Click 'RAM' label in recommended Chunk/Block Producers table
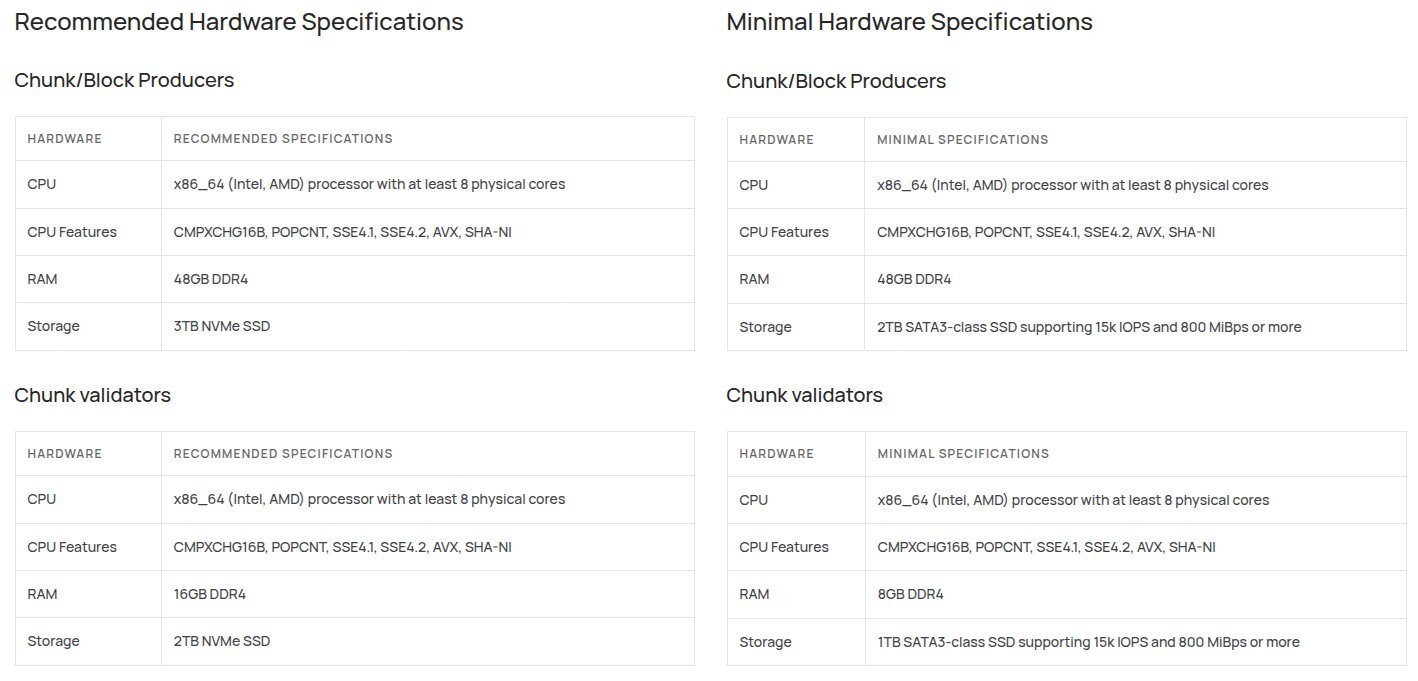1418x681 pixels. (42, 279)
